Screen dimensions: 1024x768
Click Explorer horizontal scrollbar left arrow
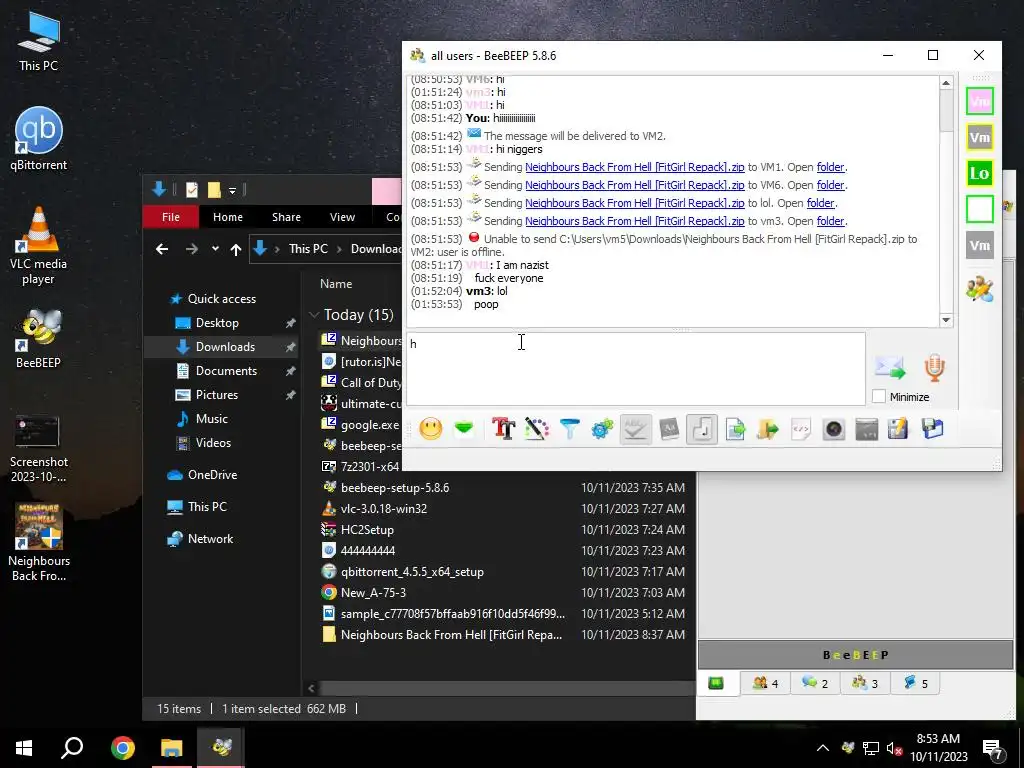tap(312, 688)
